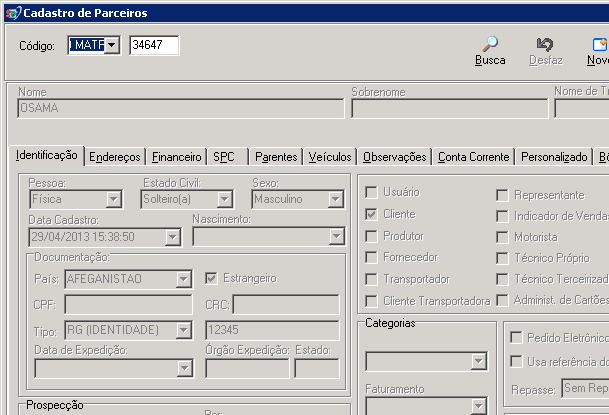Viewport: 609px width, 415px height.
Task: Open the Pessoa dropdown
Action: click(x=114, y=200)
